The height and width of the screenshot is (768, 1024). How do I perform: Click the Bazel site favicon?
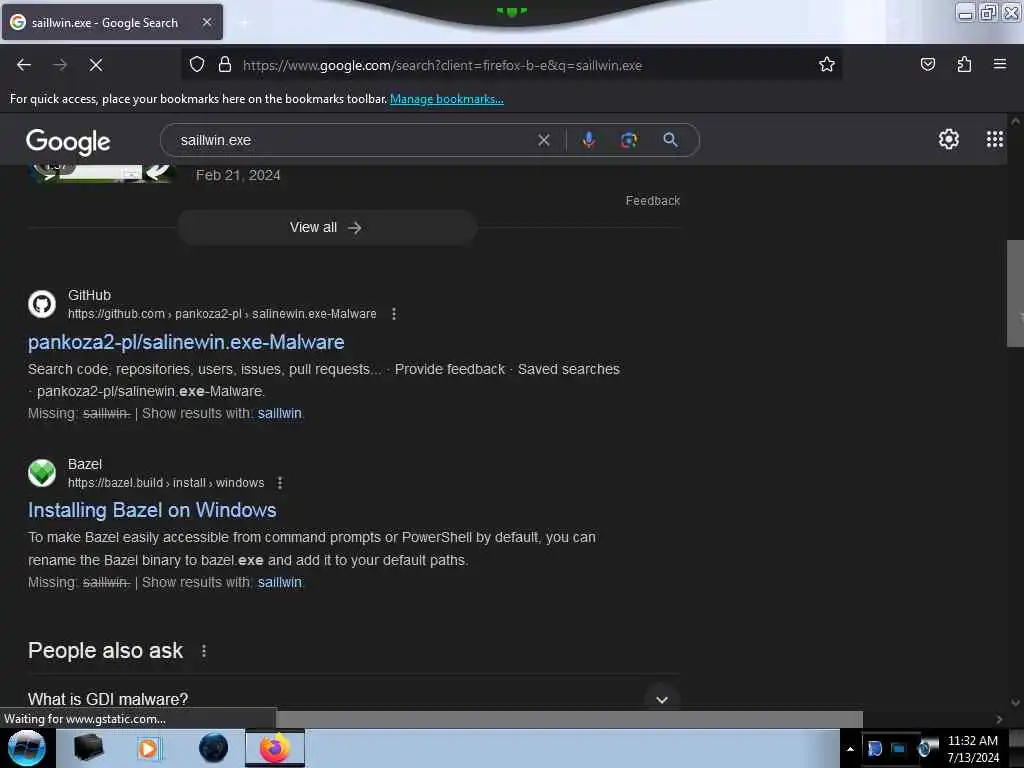click(x=42, y=473)
